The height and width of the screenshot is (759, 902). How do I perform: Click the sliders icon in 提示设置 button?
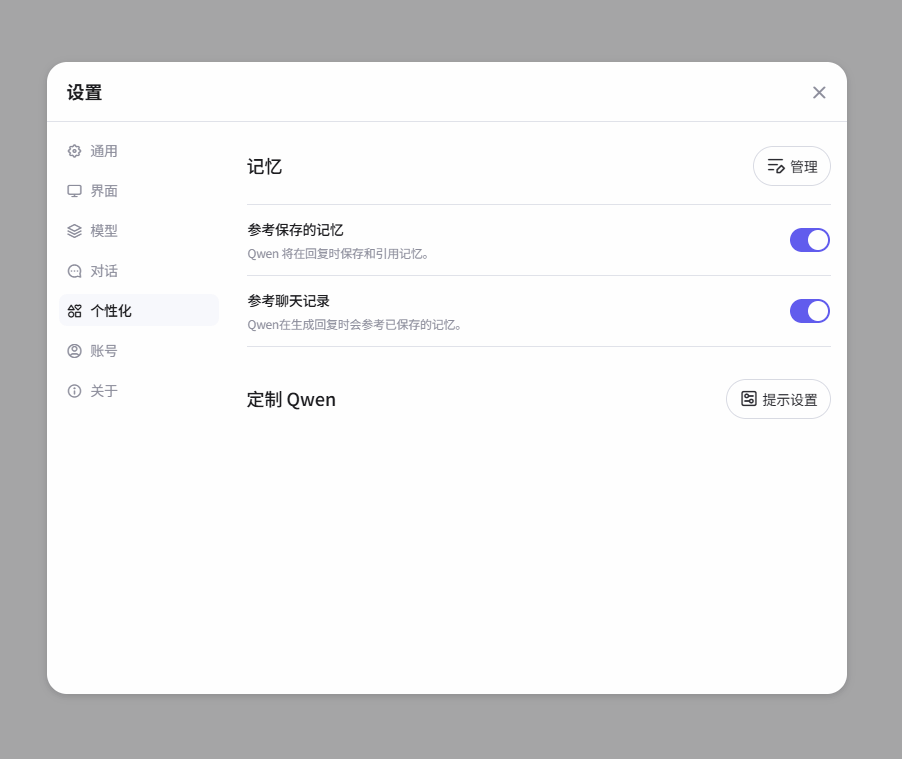(x=748, y=399)
